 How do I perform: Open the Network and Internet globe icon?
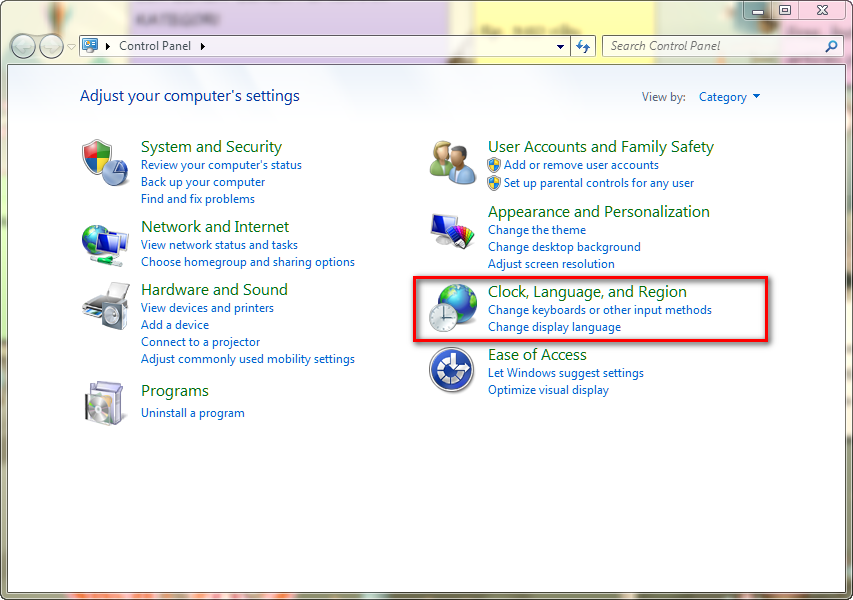click(x=104, y=245)
